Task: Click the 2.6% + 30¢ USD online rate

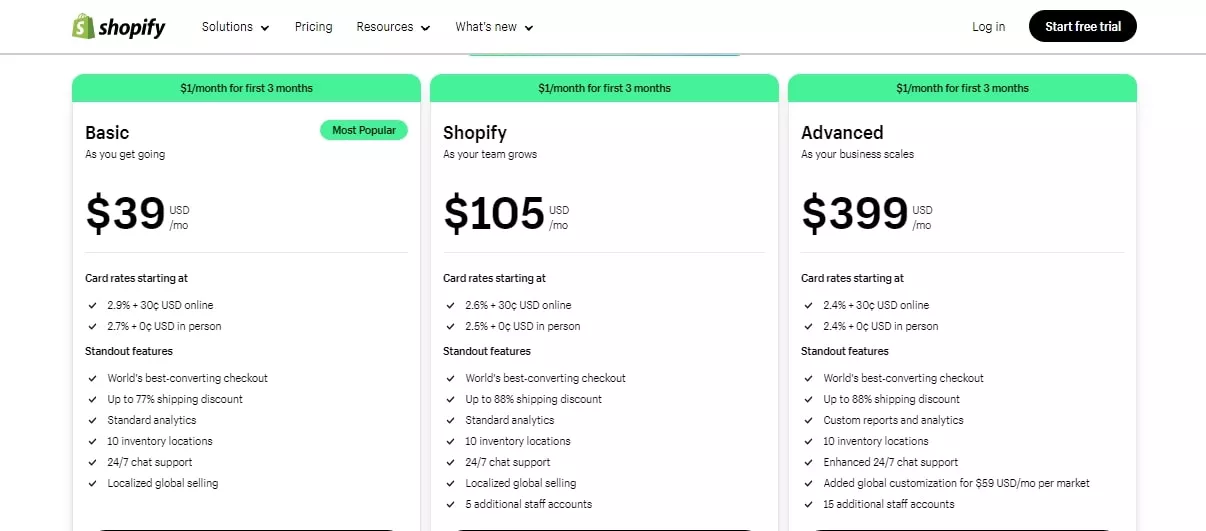Action: pos(518,305)
